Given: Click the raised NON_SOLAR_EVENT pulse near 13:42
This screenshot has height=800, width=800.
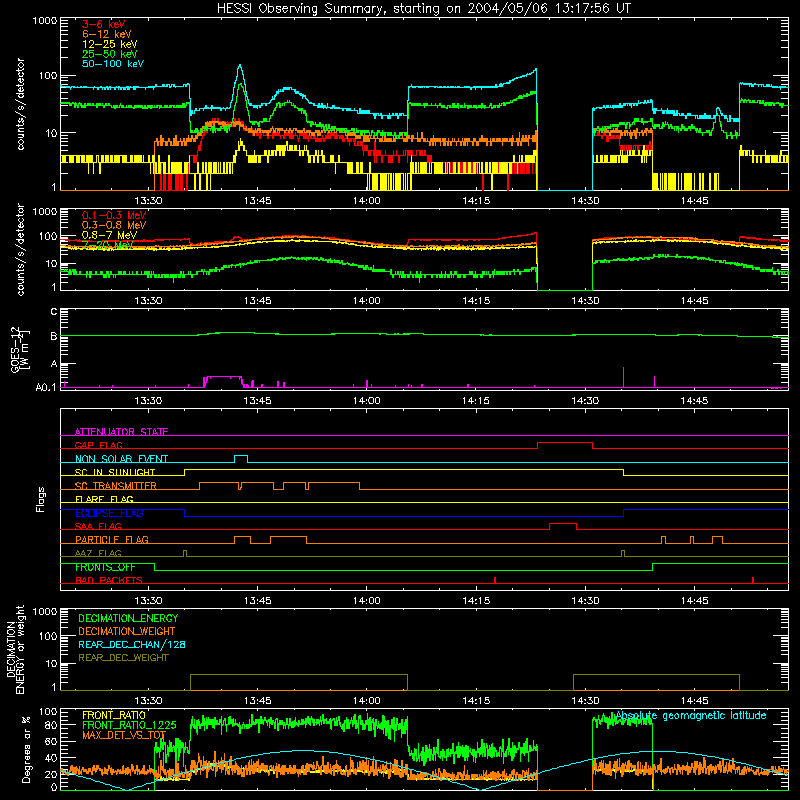Looking at the screenshot, I should pyautogui.click(x=241, y=456).
